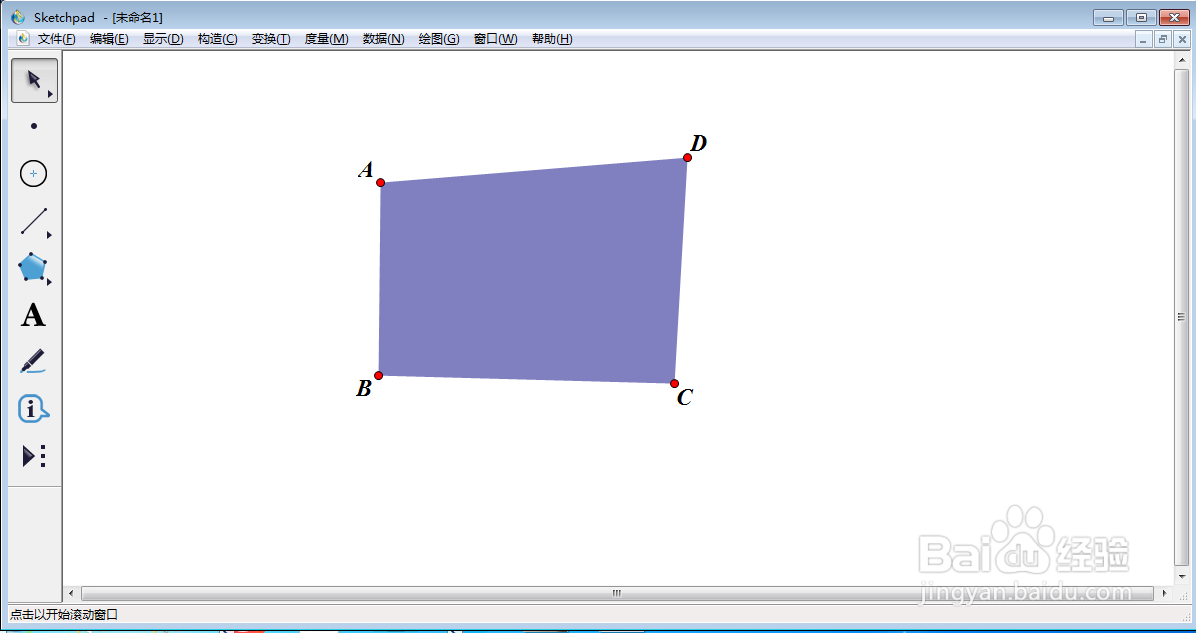Viewport: 1196px width, 633px height.
Task: Open the 变换(T) menu
Action: [271, 39]
